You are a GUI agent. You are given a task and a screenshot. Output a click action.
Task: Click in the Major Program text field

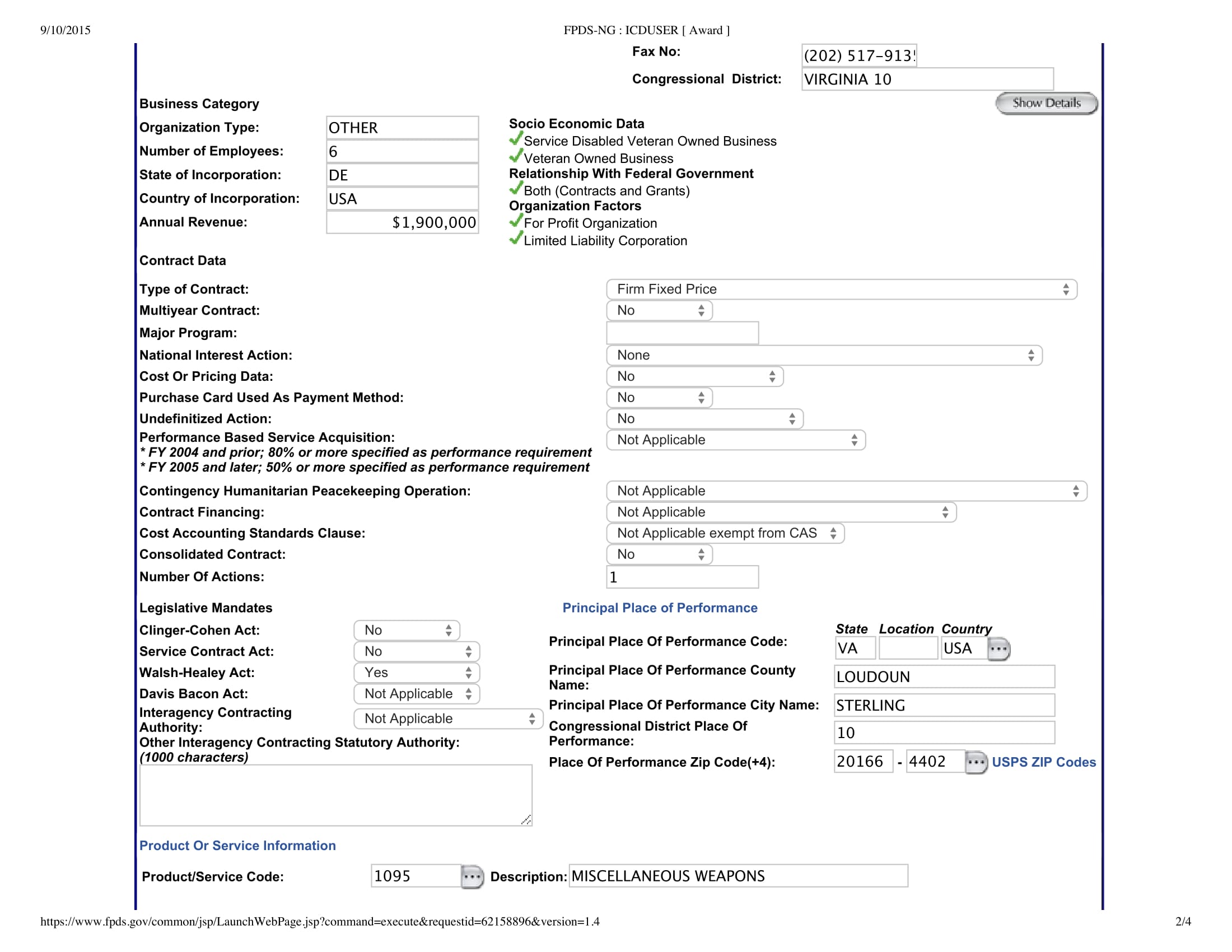pyautogui.click(x=682, y=333)
